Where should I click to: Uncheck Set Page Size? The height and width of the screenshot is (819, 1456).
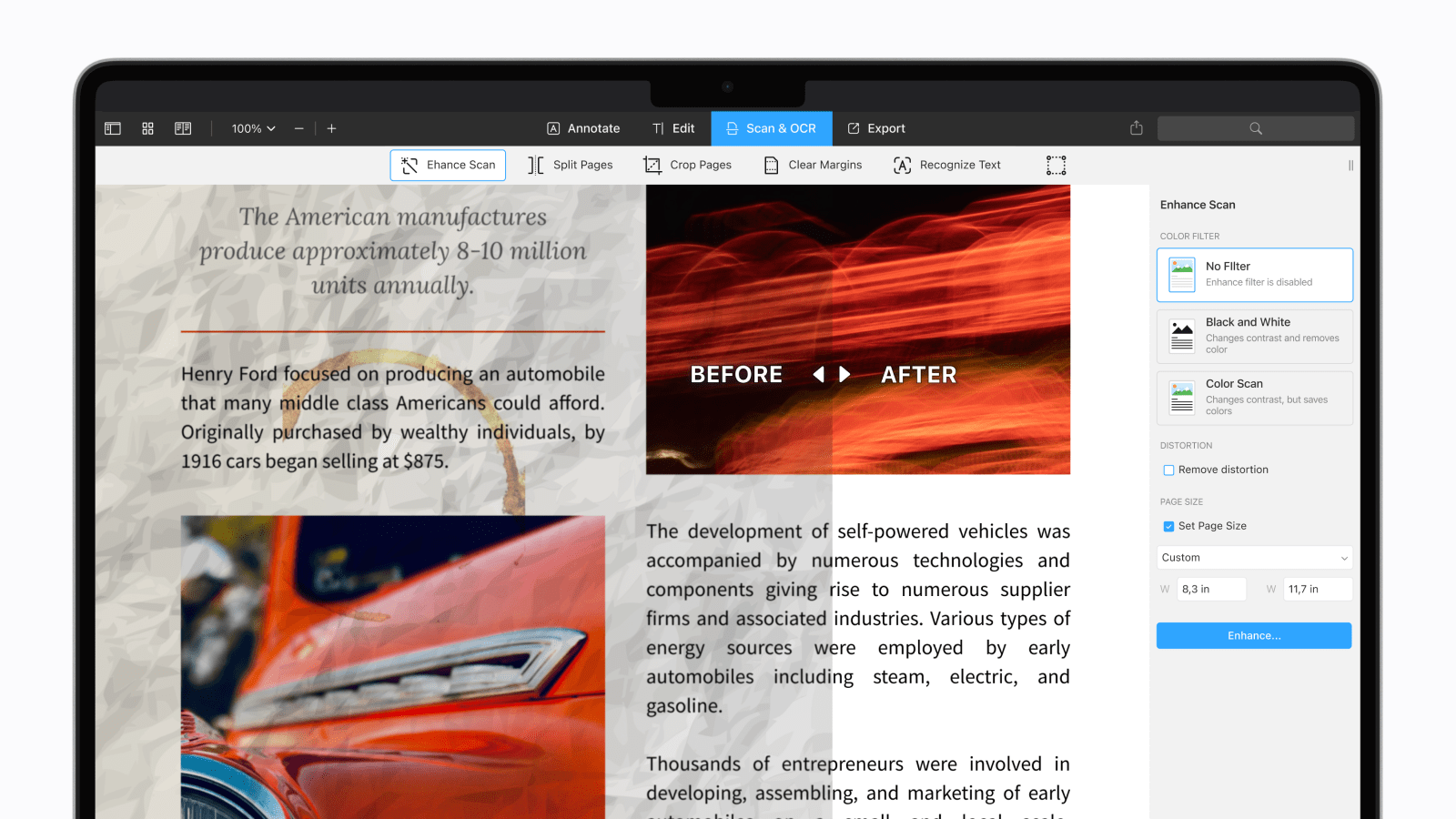1168,526
